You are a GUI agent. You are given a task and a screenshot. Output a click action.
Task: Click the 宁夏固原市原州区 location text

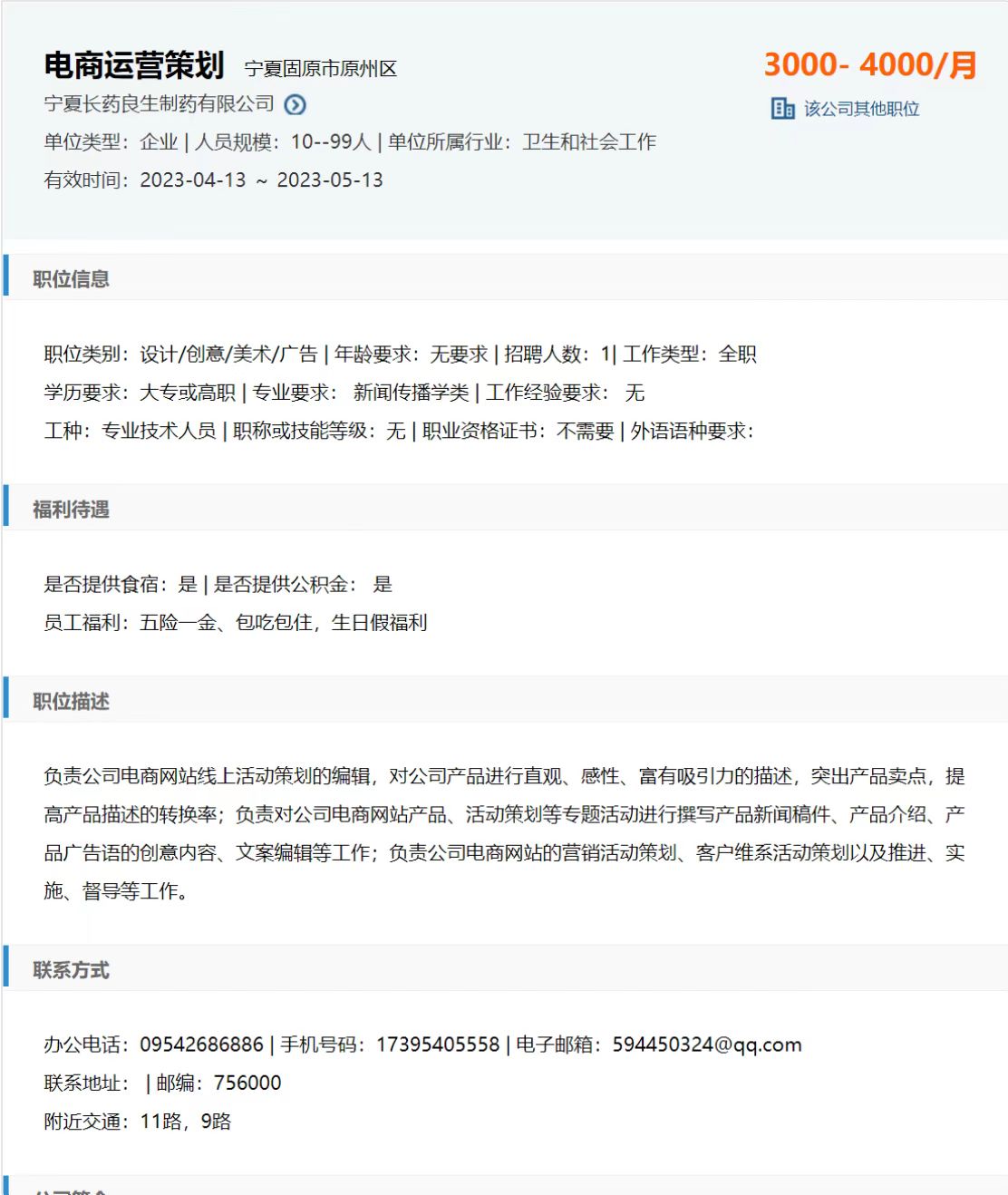[321, 69]
